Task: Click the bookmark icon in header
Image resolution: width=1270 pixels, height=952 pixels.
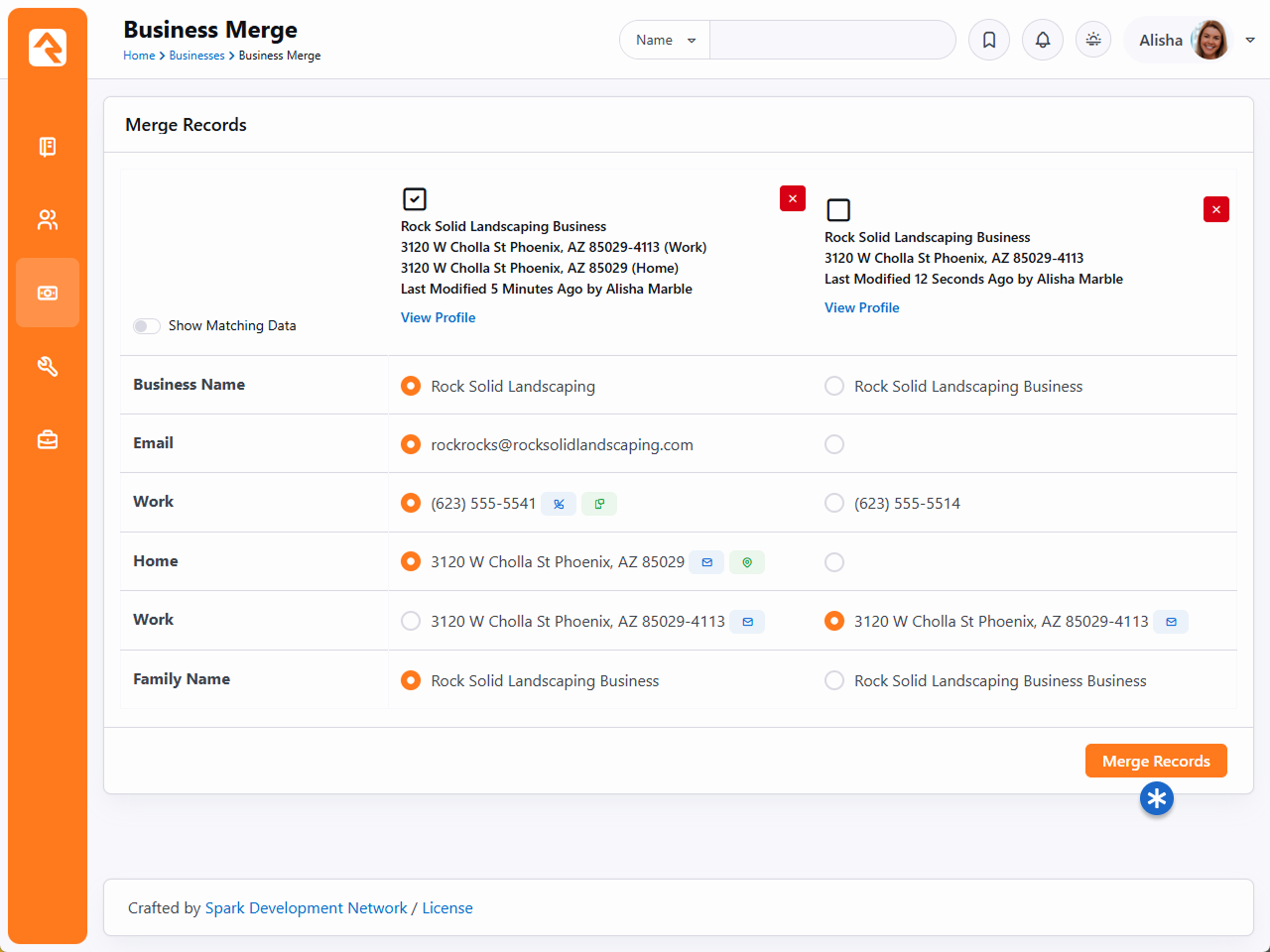Action: (989, 41)
